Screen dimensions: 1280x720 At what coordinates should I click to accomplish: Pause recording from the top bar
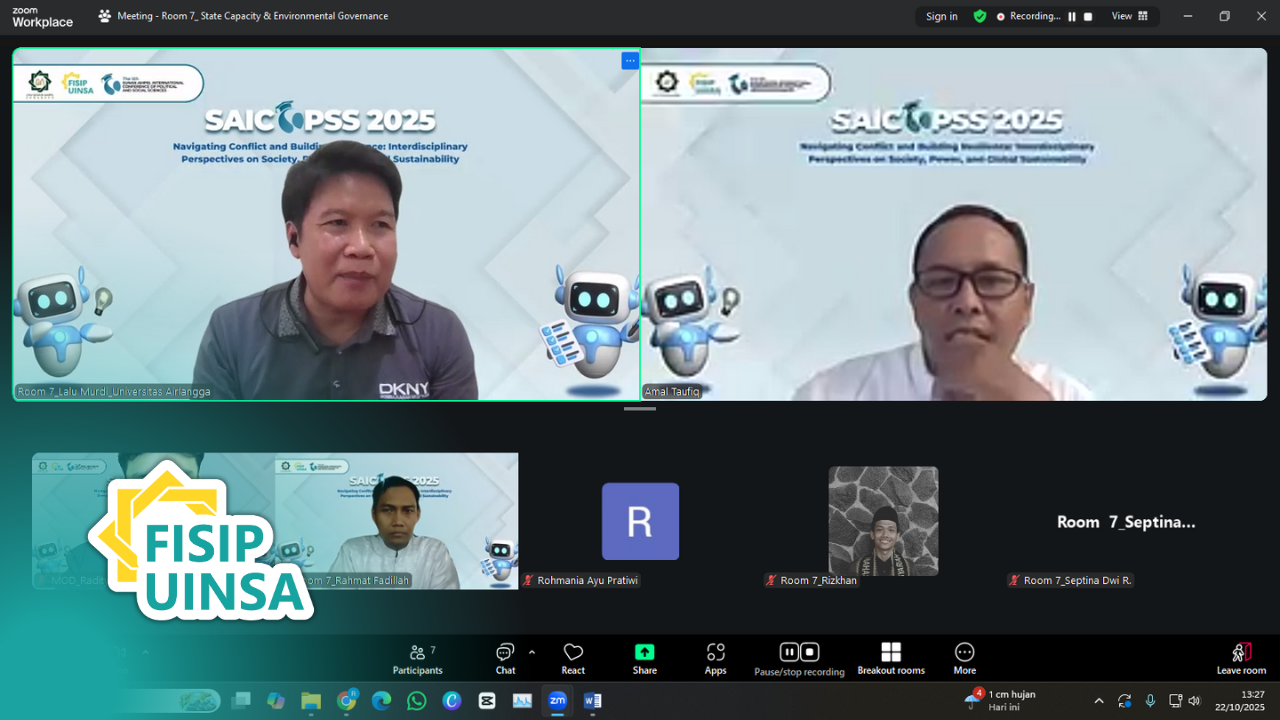tap(1072, 16)
